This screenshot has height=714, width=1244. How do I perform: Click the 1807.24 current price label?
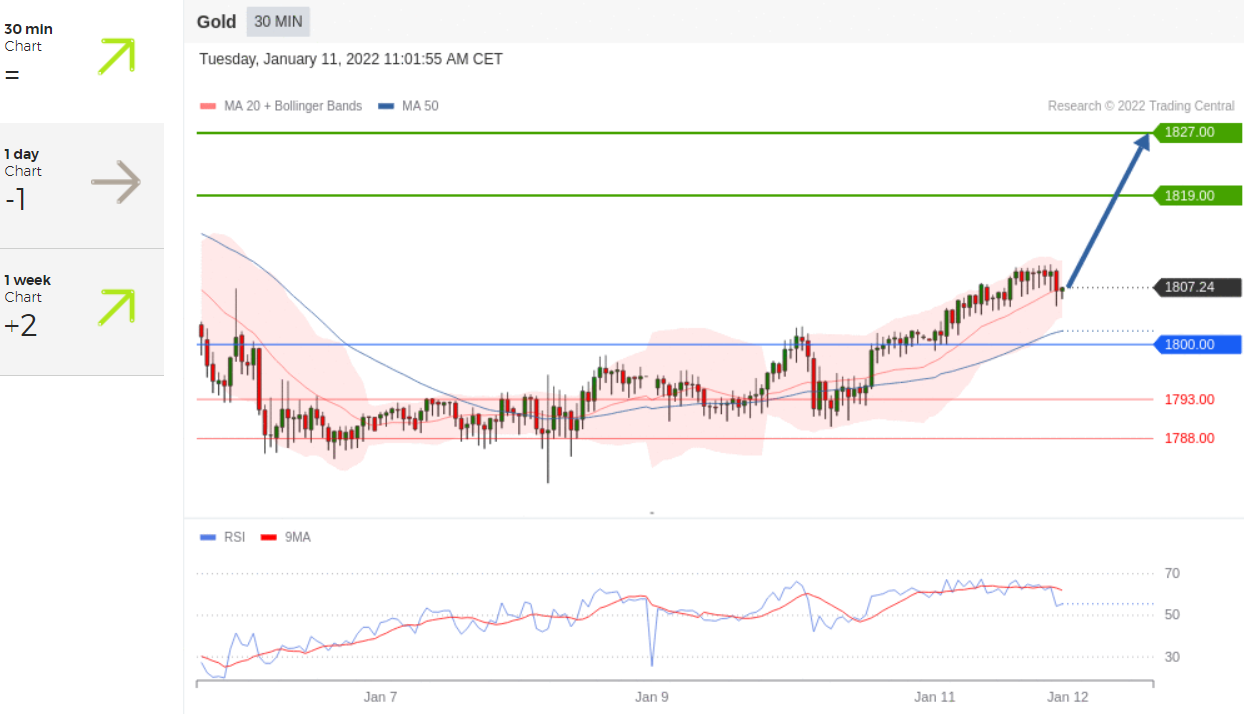coord(1196,287)
